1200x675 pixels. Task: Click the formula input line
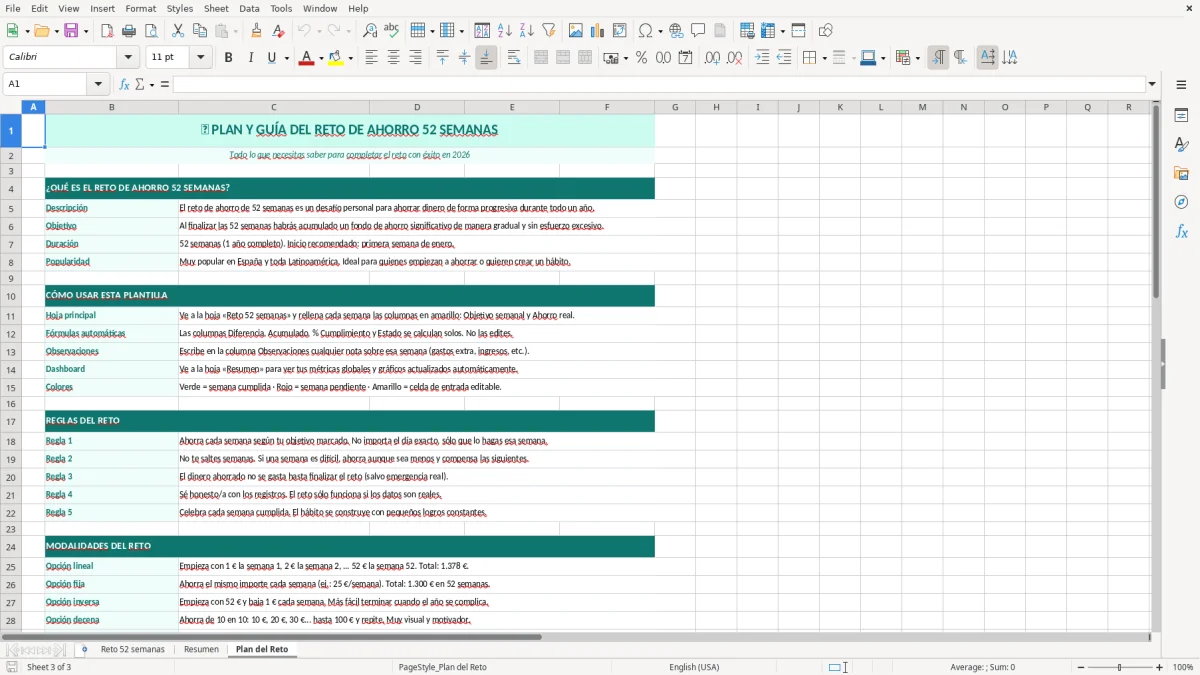point(660,84)
